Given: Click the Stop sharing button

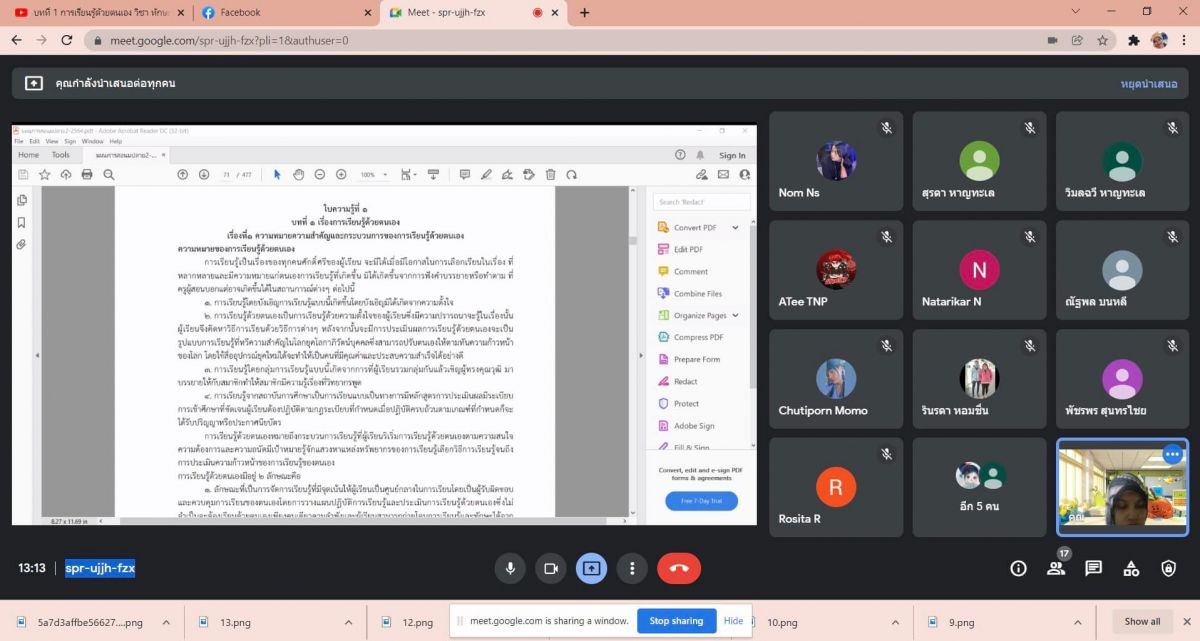Looking at the screenshot, I should tap(676, 621).
